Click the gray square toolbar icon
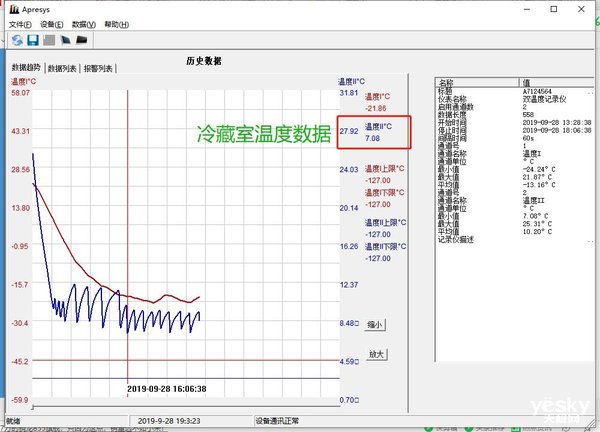This screenshot has height=432, width=600. click(49, 40)
